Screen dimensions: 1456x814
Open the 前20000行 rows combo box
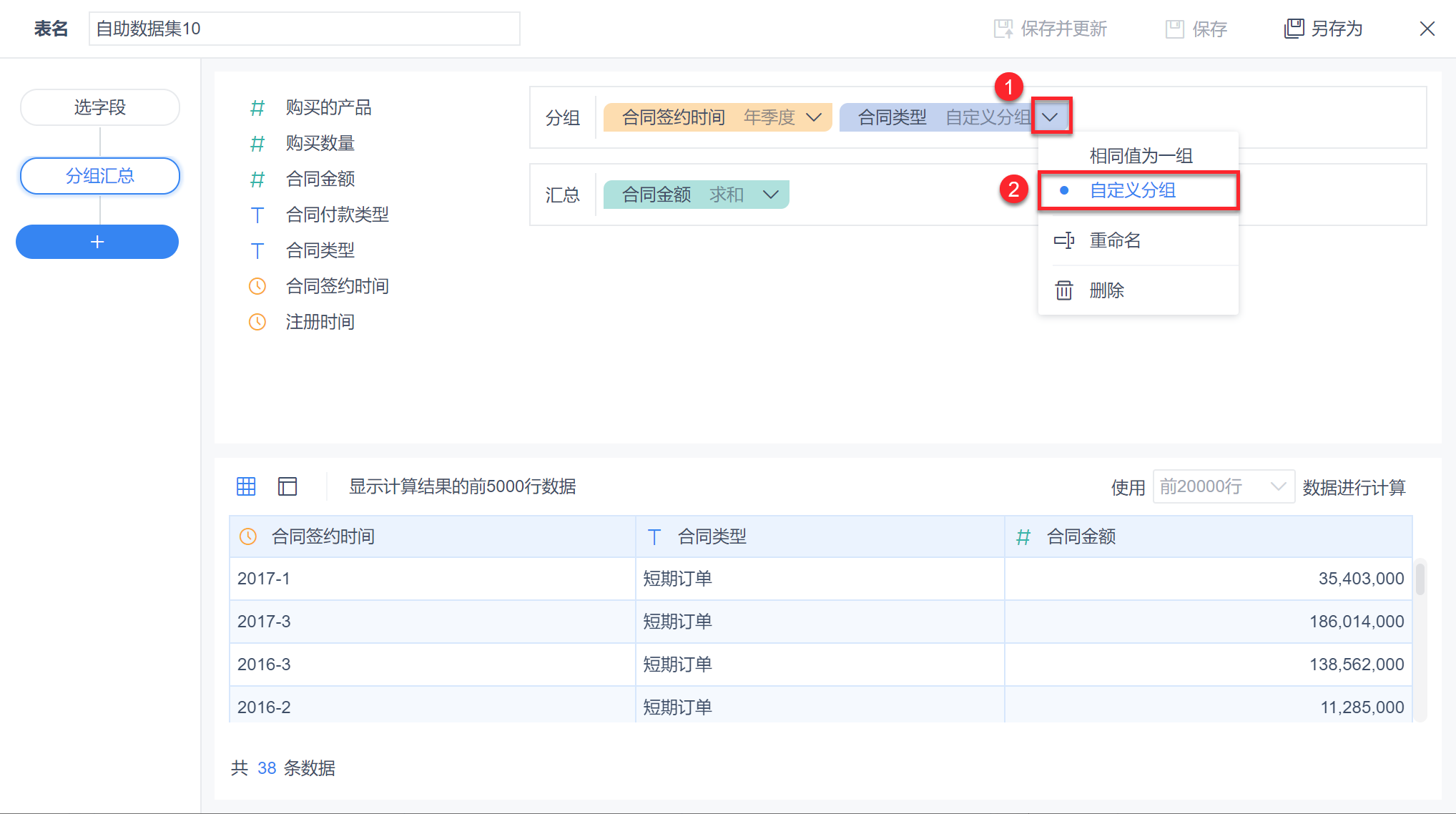(x=1223, y=487)
